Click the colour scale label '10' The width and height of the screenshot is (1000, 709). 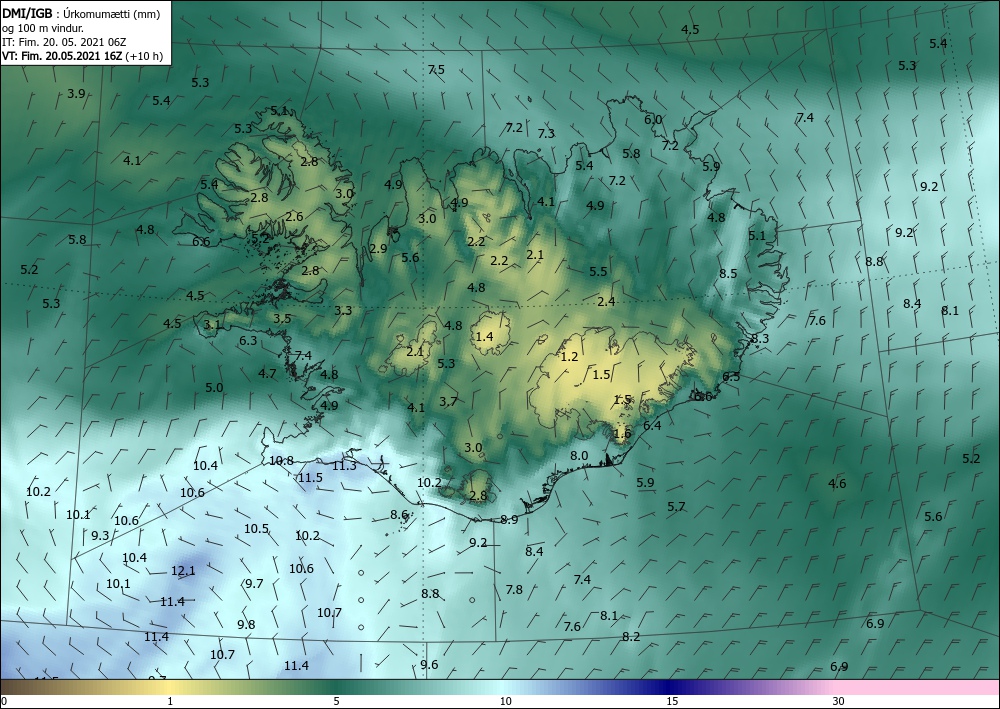click(x=505, y=701)
